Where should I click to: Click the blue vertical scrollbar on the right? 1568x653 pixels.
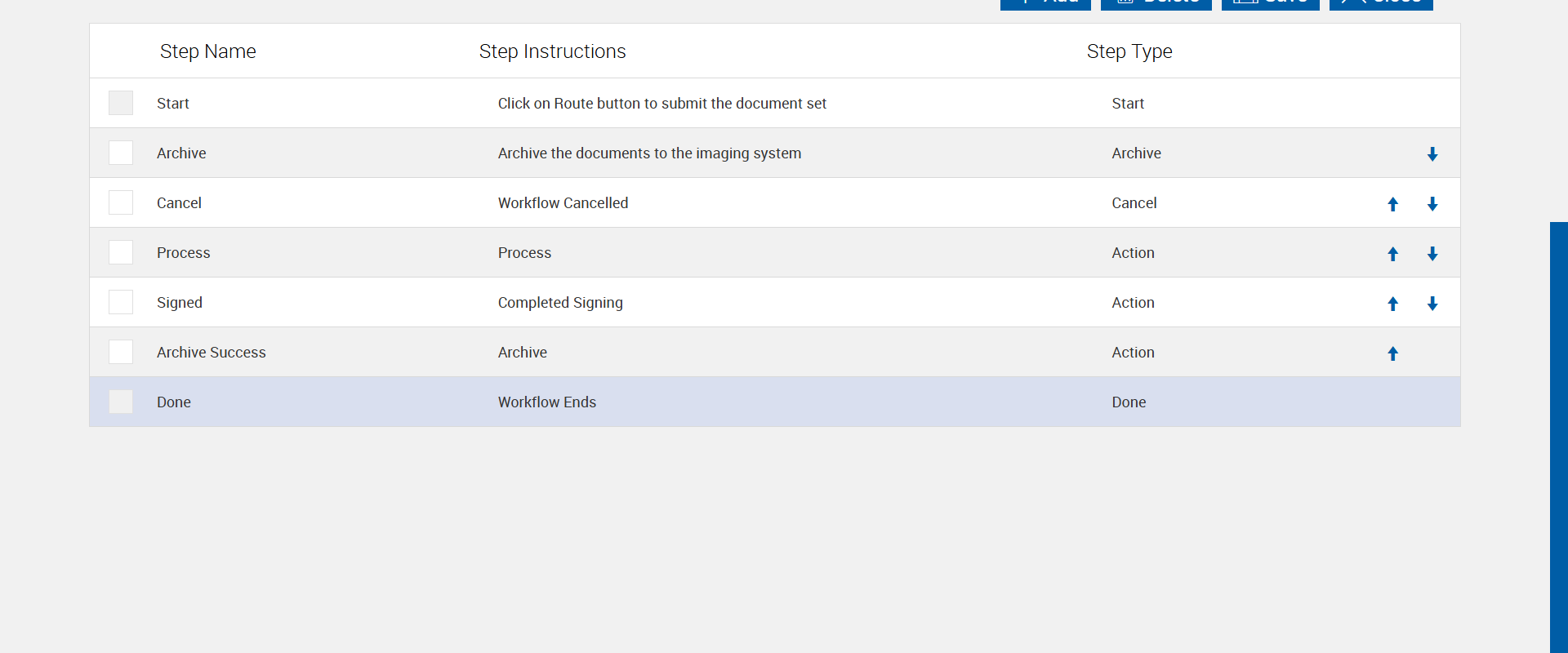1558,433
